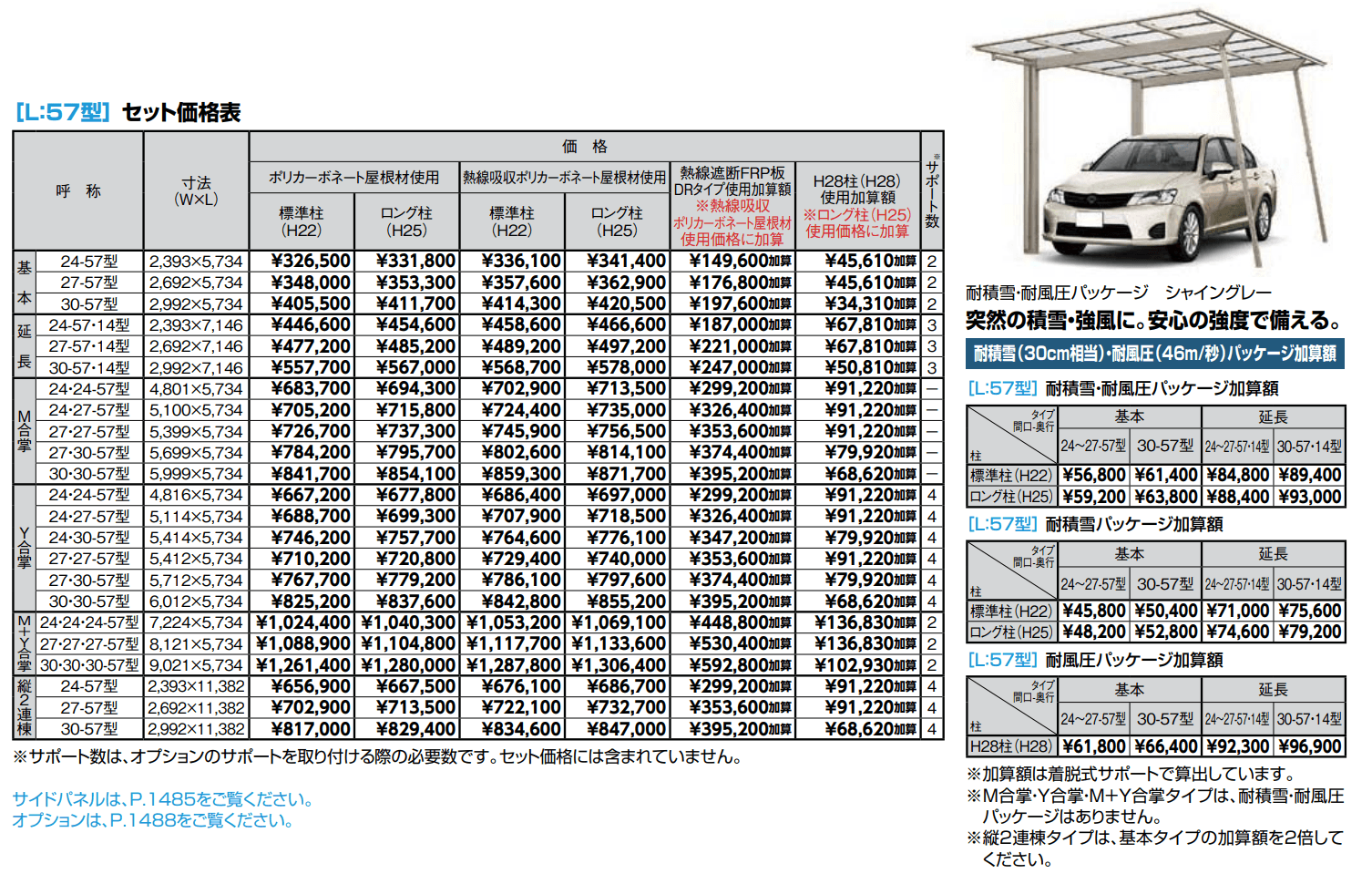This screenshot has height=884, width=1372.
Task: Click the '耐積雪・耐風圧パッケージ シャイングレー' caption
Action: pyautogui.click(x=1118, y=293)
